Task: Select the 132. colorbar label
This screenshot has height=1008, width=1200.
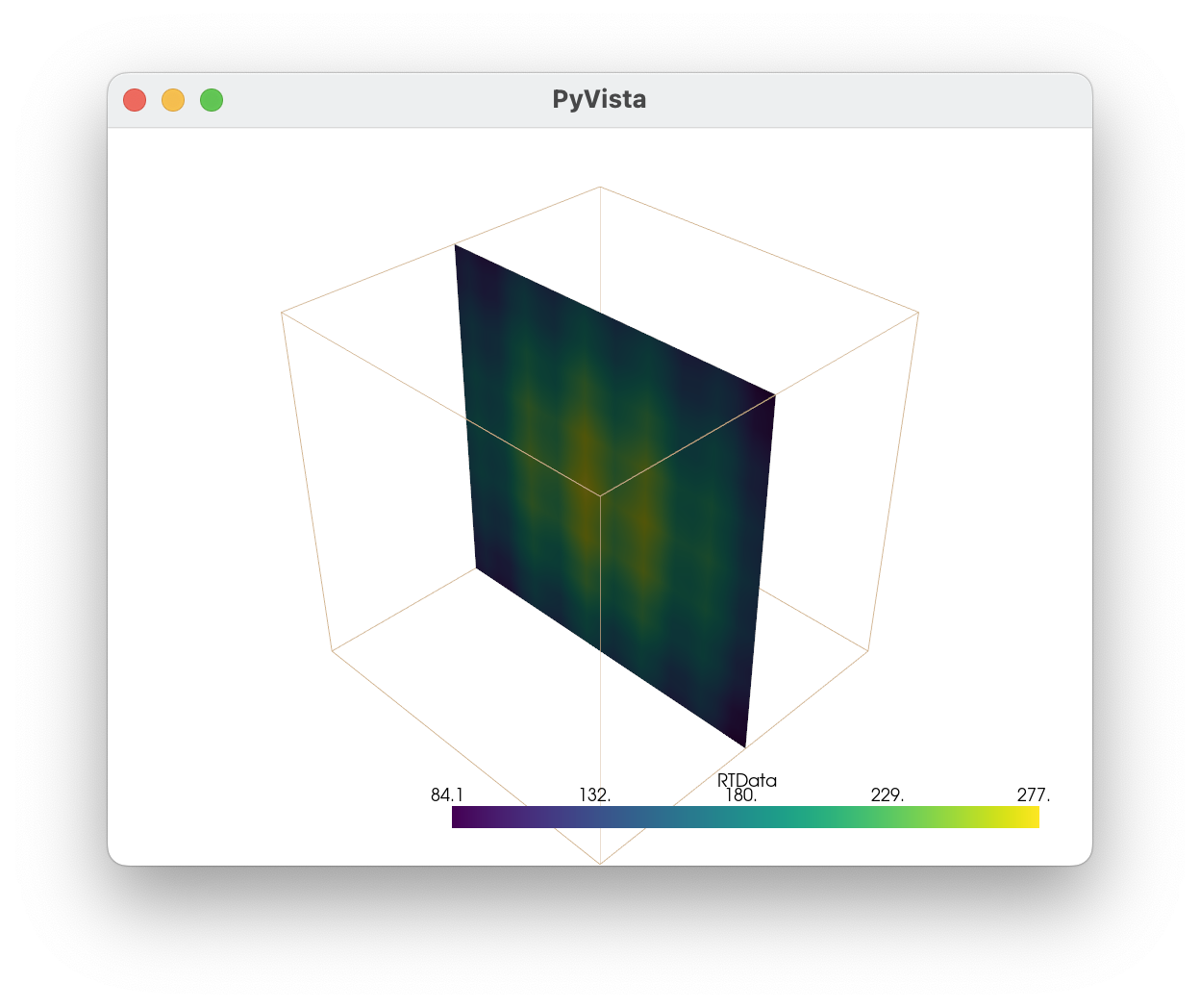Action: point(595,794)
